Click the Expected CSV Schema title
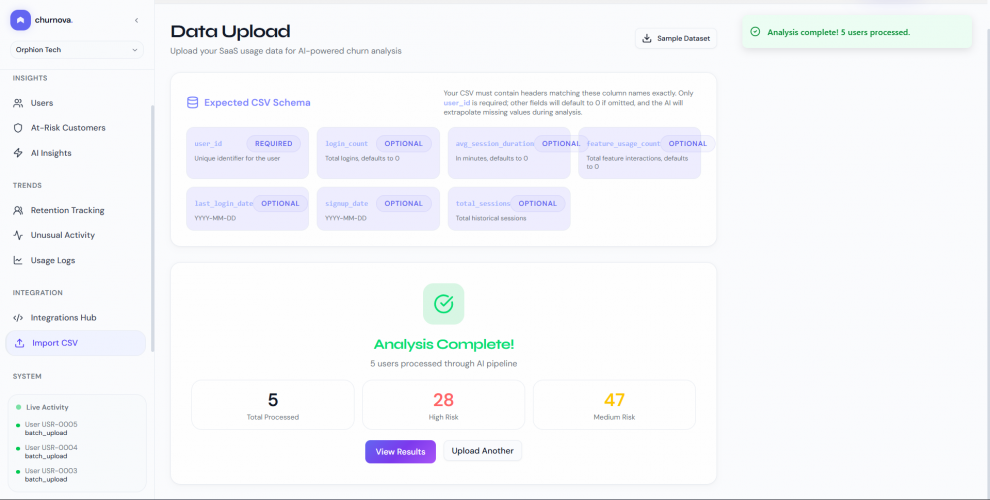990x500 pixels. (257, 102)
